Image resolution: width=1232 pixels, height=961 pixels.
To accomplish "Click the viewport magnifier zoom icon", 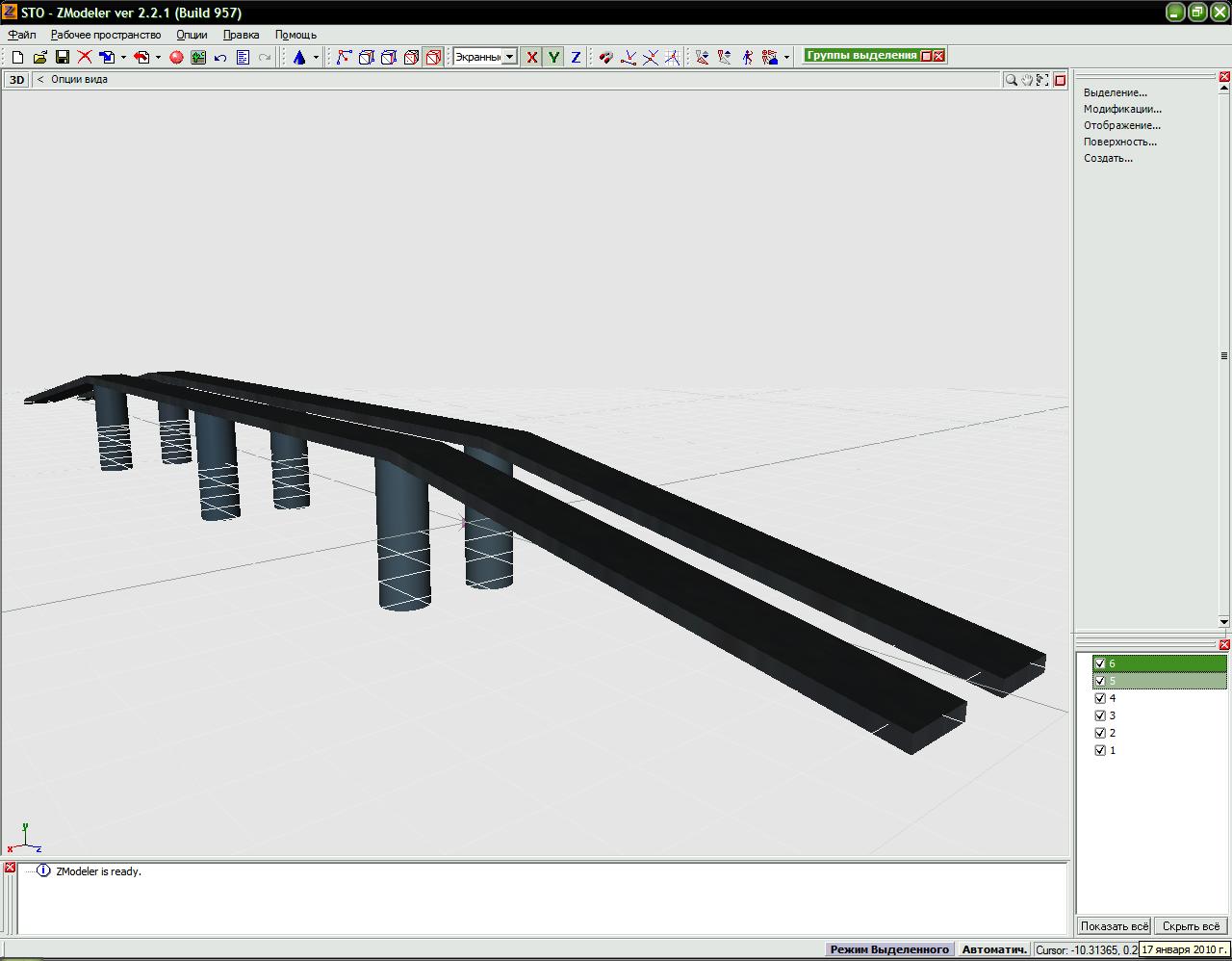I will point(1011,80).
